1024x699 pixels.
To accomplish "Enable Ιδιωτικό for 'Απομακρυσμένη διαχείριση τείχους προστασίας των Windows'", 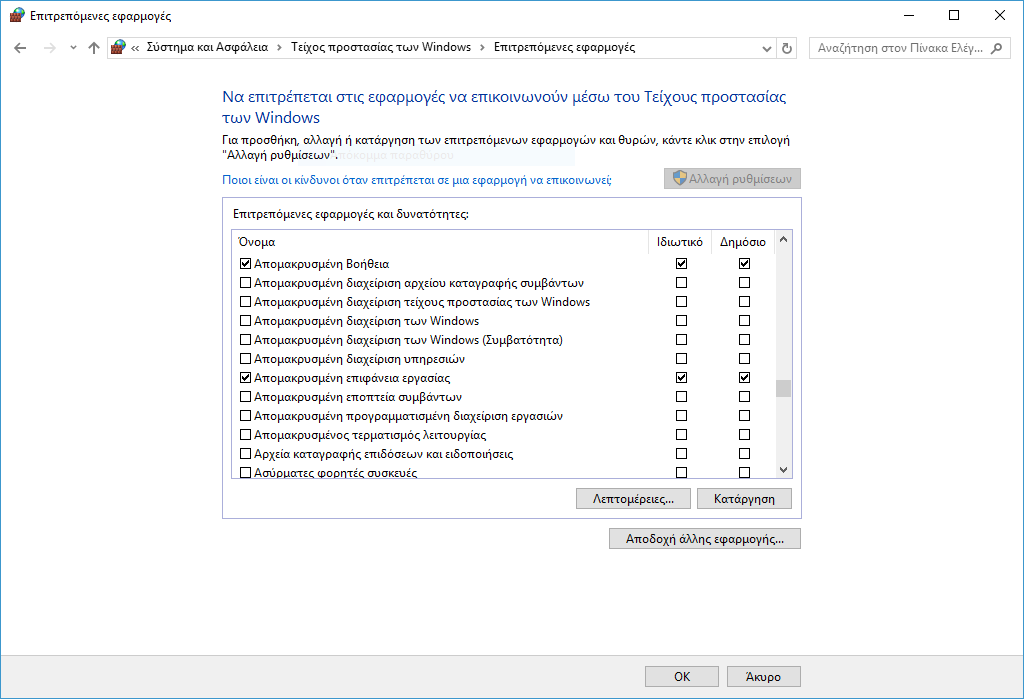I will (x=681, y=302).
